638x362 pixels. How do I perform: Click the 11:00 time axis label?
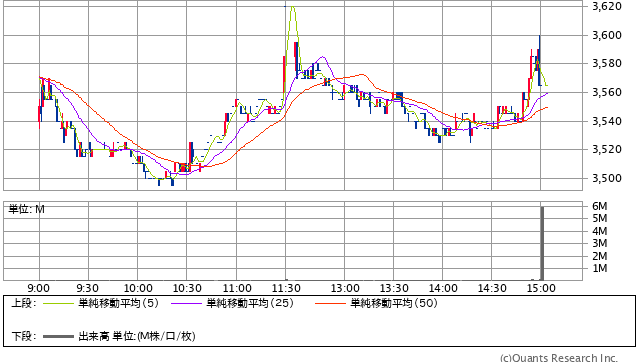[x=237, y=288]
